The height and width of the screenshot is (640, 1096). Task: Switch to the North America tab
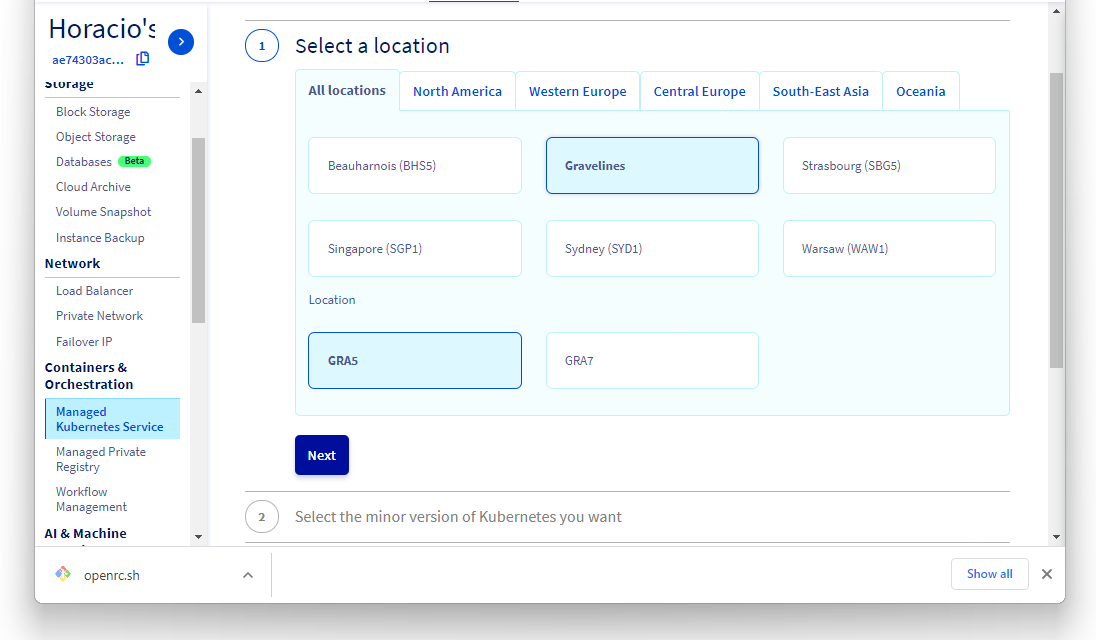(457, 90)
